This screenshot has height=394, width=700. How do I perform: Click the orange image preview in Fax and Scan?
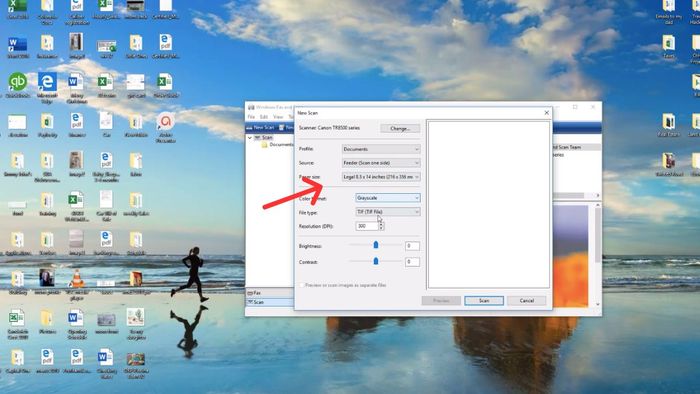click(x=570, y=256)
